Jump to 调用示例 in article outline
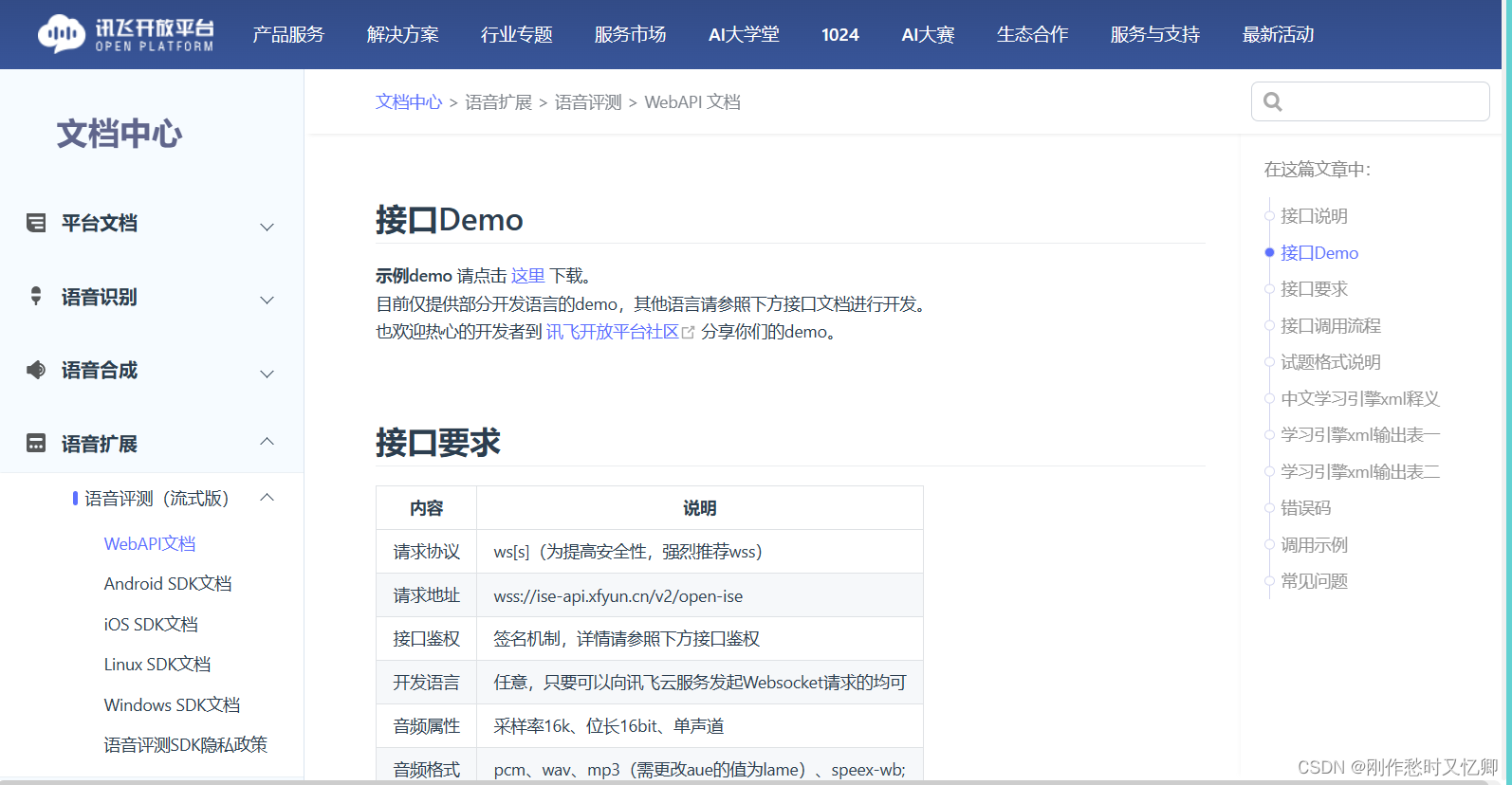1512x785 pixels. tap(1314, 545)
